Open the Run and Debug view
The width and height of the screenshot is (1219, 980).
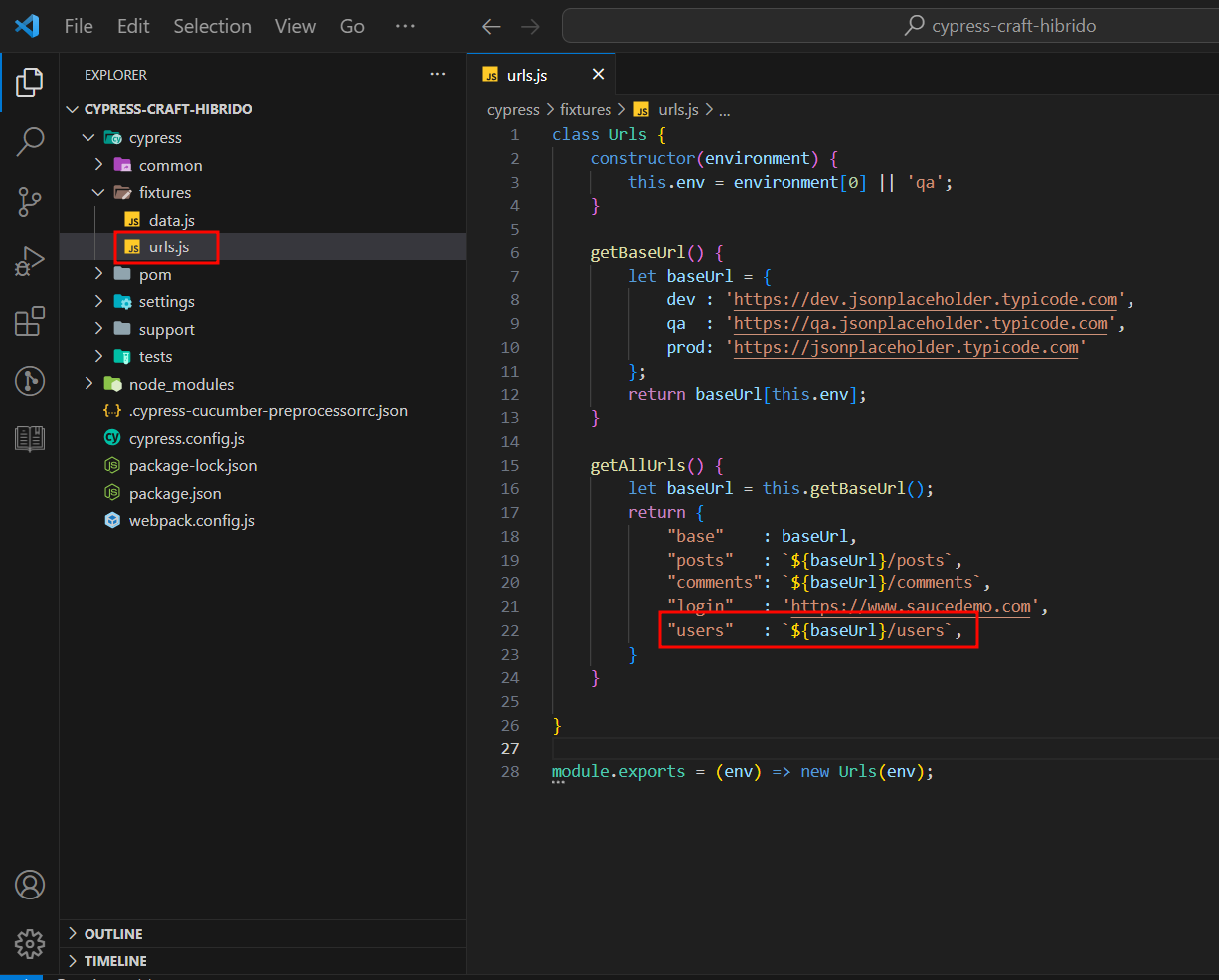tap(30, 261)
